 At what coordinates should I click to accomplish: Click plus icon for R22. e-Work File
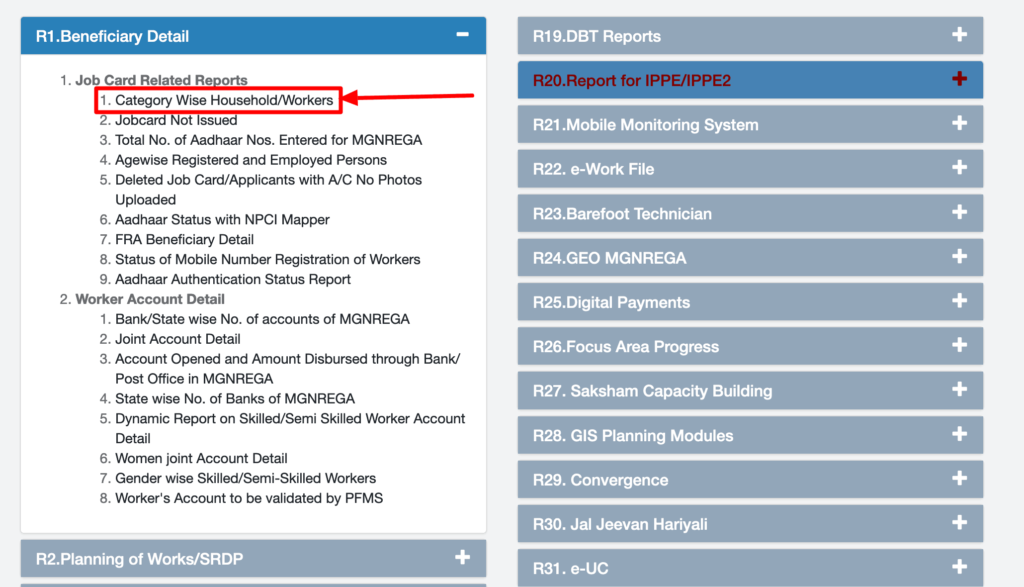(x=959, y=168)
